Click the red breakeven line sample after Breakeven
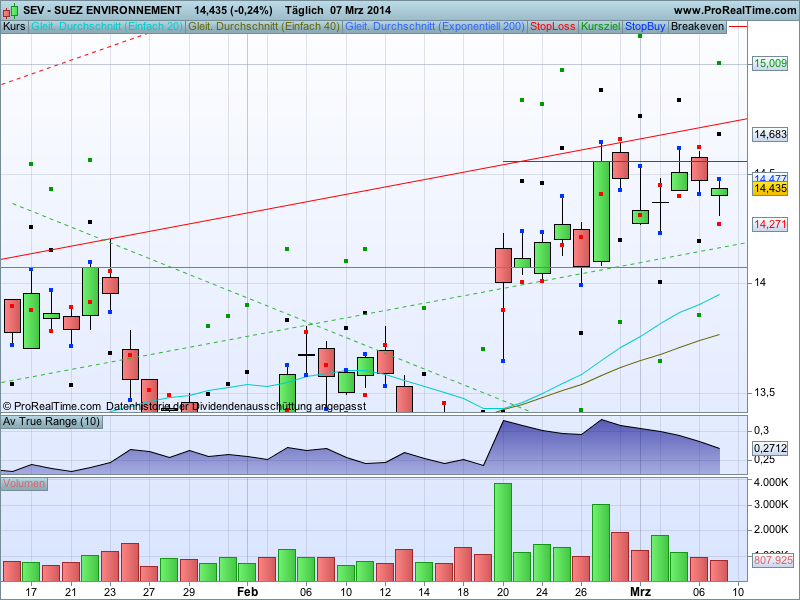 [738, 27]
